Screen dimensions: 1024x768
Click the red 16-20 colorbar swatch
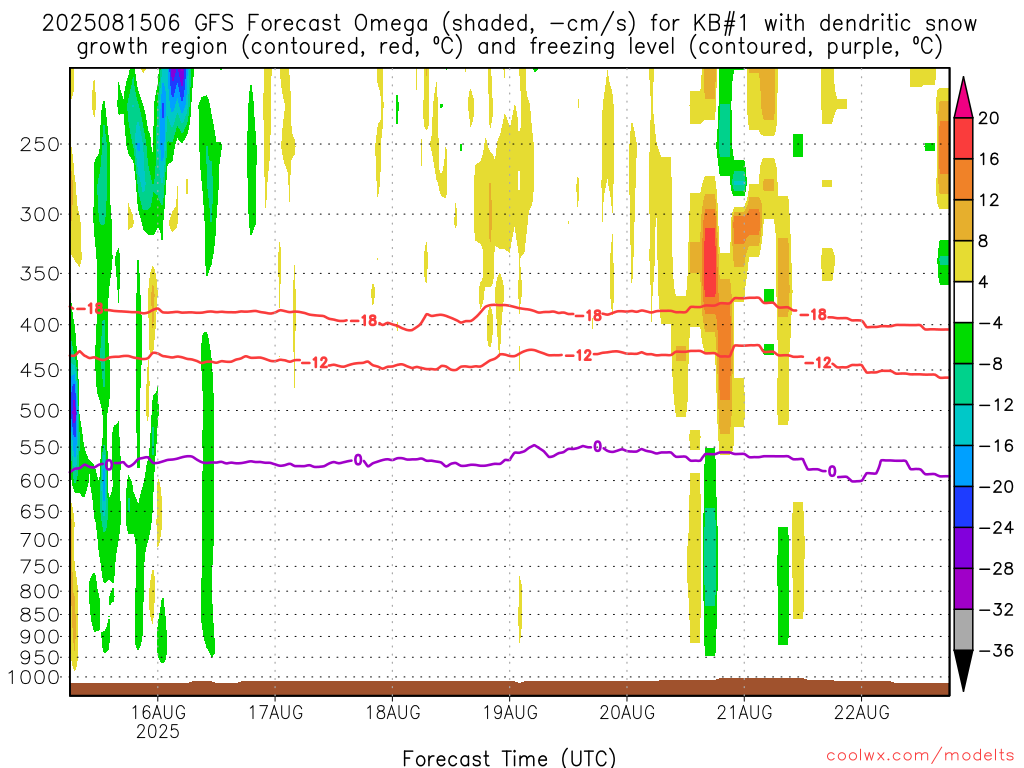(x=963, y=138)
